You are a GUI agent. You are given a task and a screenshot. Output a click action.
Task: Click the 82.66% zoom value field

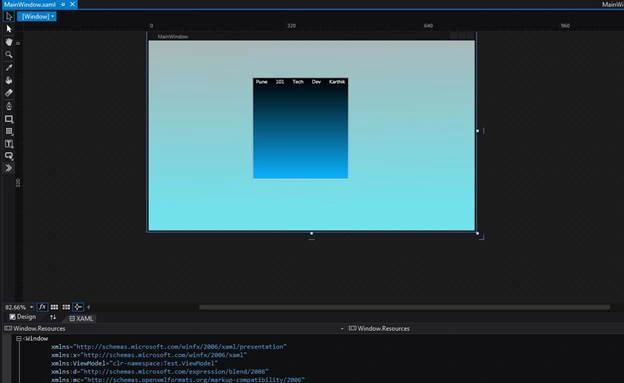[16, 307]
